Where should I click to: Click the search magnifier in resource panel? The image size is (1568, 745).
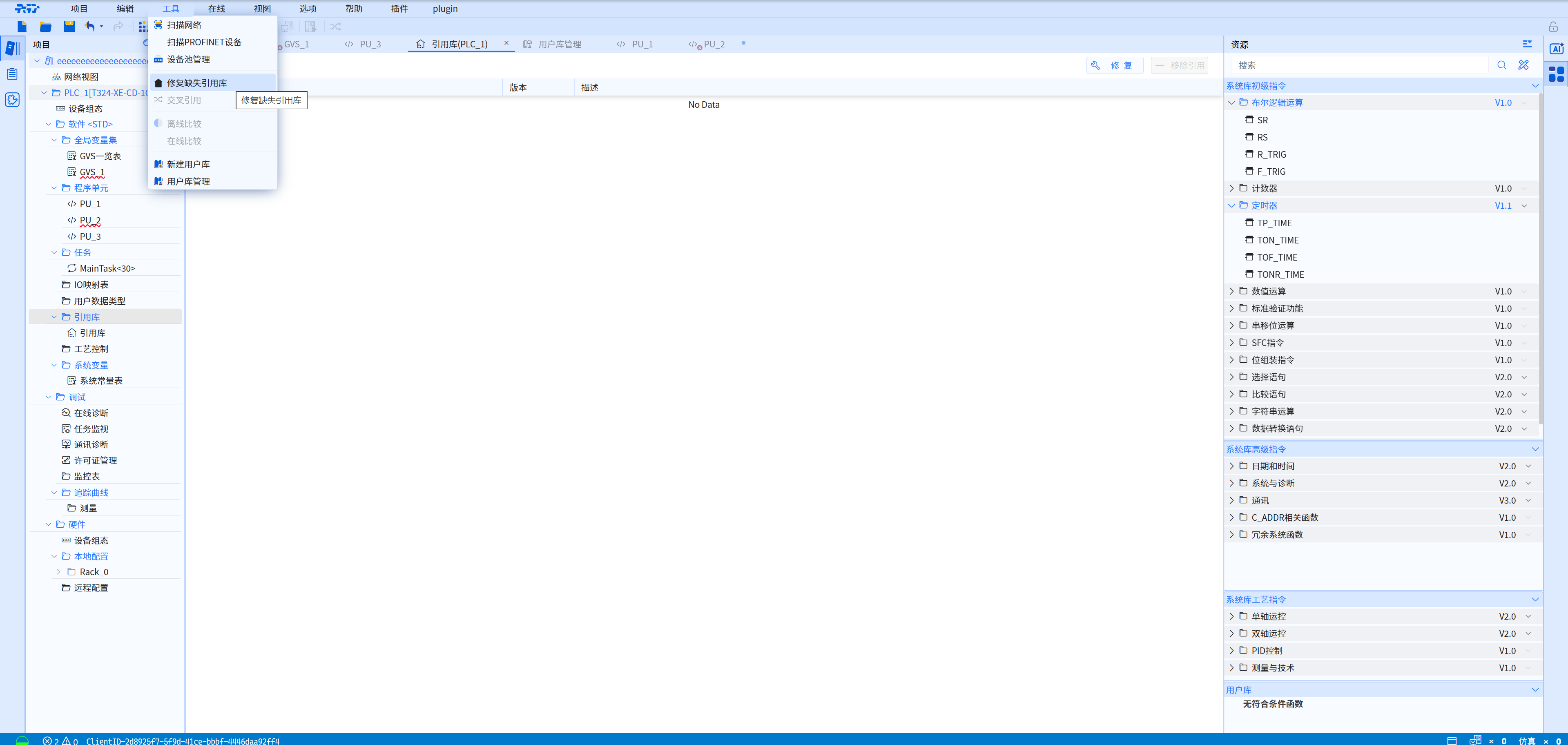[1502, 65]
